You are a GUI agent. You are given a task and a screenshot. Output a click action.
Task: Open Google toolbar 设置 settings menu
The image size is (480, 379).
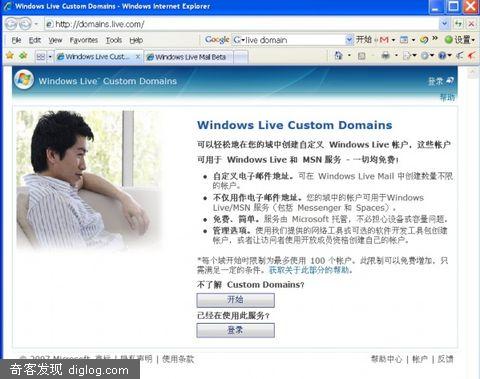[x=460, y=40]
